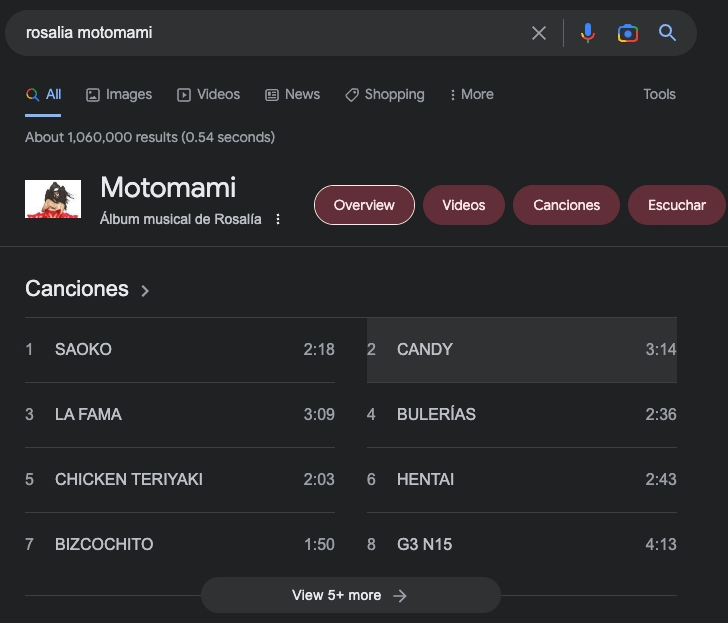This screenshot has width=728, height=623.
Task: Open the song BULERÍAS
Action: (521, 415)
